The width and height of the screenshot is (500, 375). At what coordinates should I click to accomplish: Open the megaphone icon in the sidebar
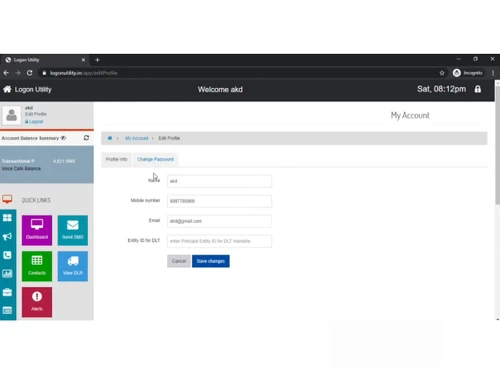pos(7,237)
